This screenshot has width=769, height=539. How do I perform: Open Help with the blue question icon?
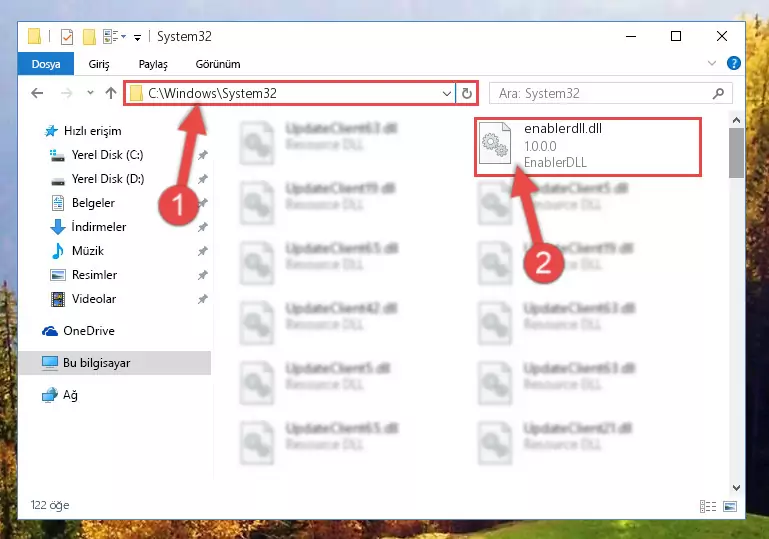(734, 63)
